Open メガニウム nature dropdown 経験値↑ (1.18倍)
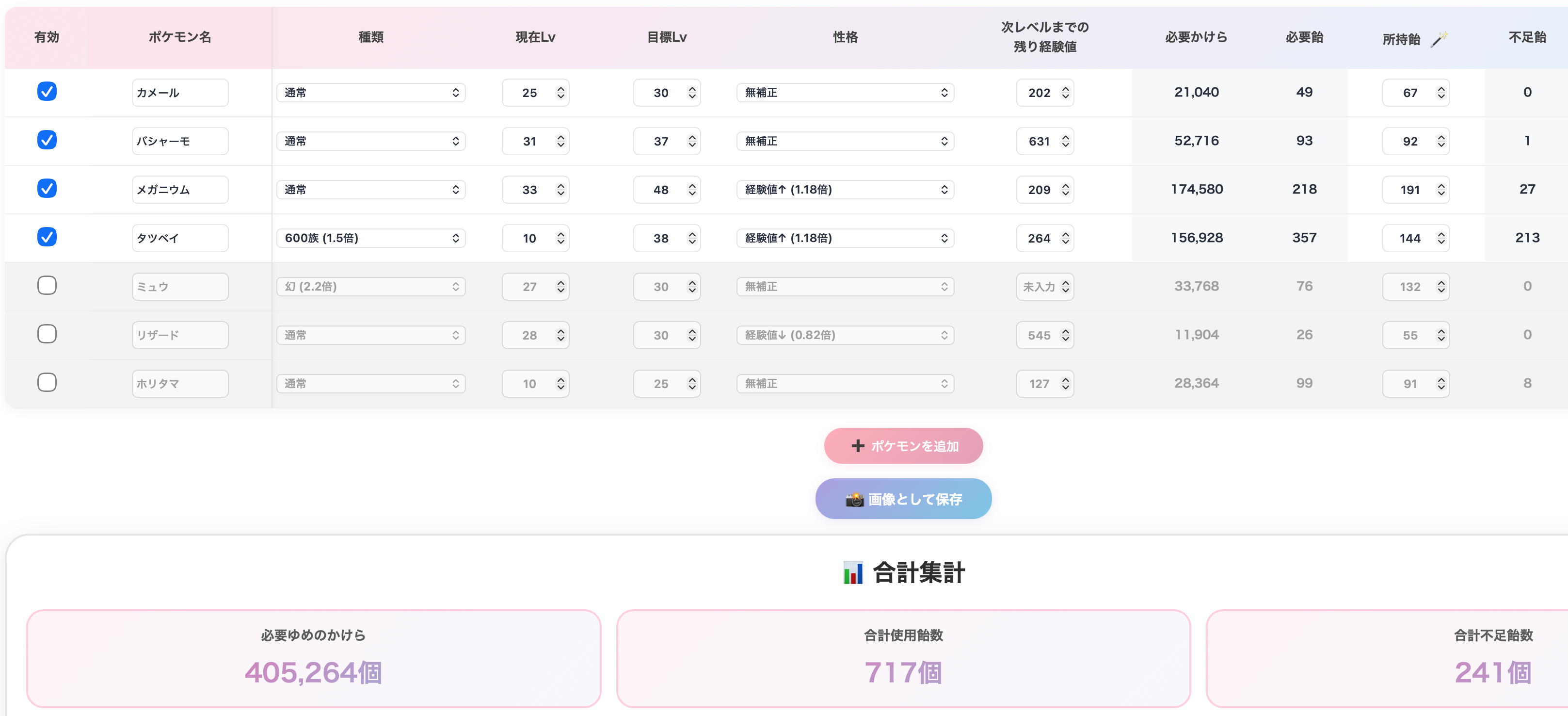Screen dimensions: 1568x716 pos(845,189)
